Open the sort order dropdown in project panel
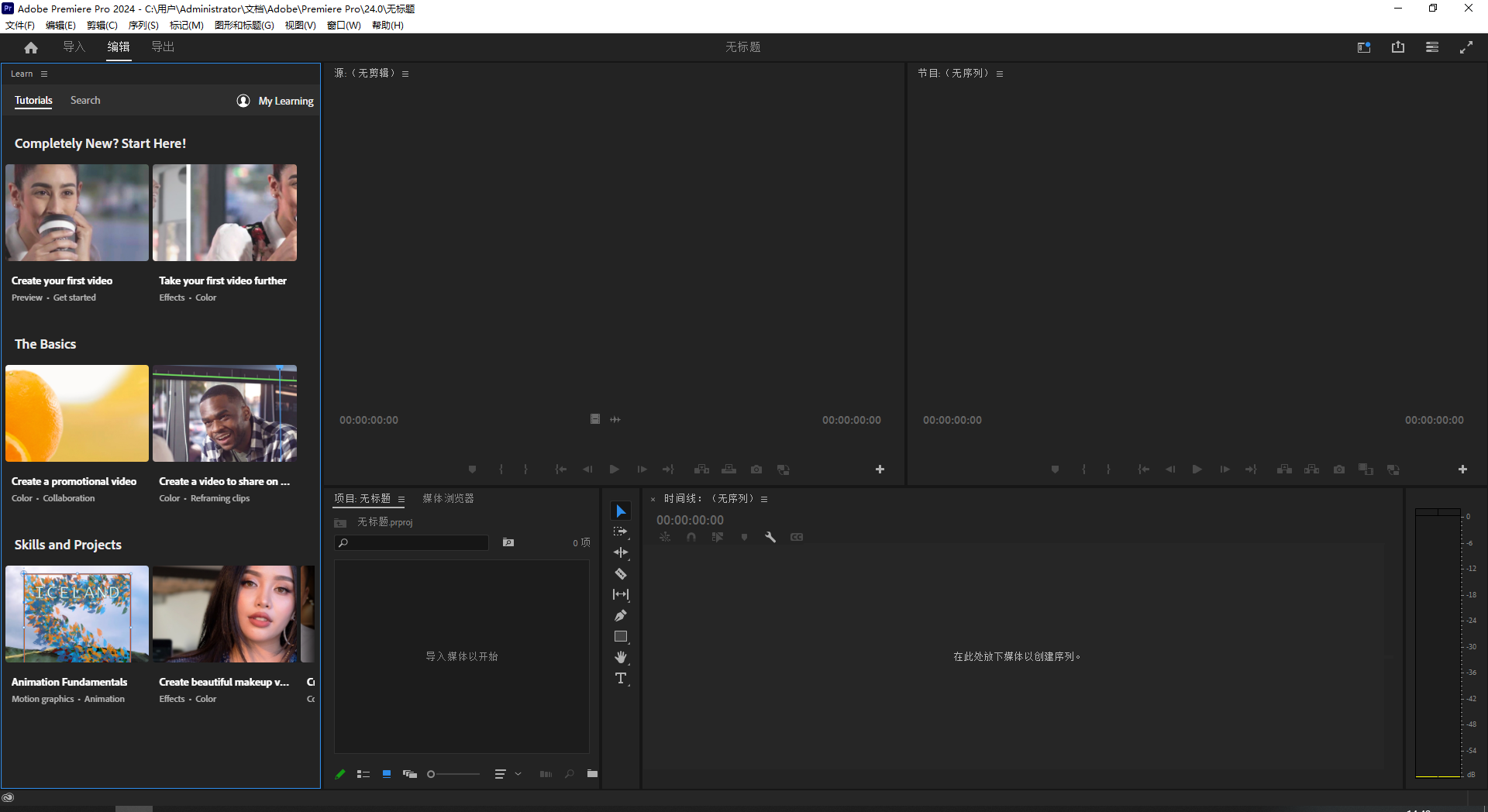The width and height of the screenshot is (1488, 812). (x=508, y=773)
